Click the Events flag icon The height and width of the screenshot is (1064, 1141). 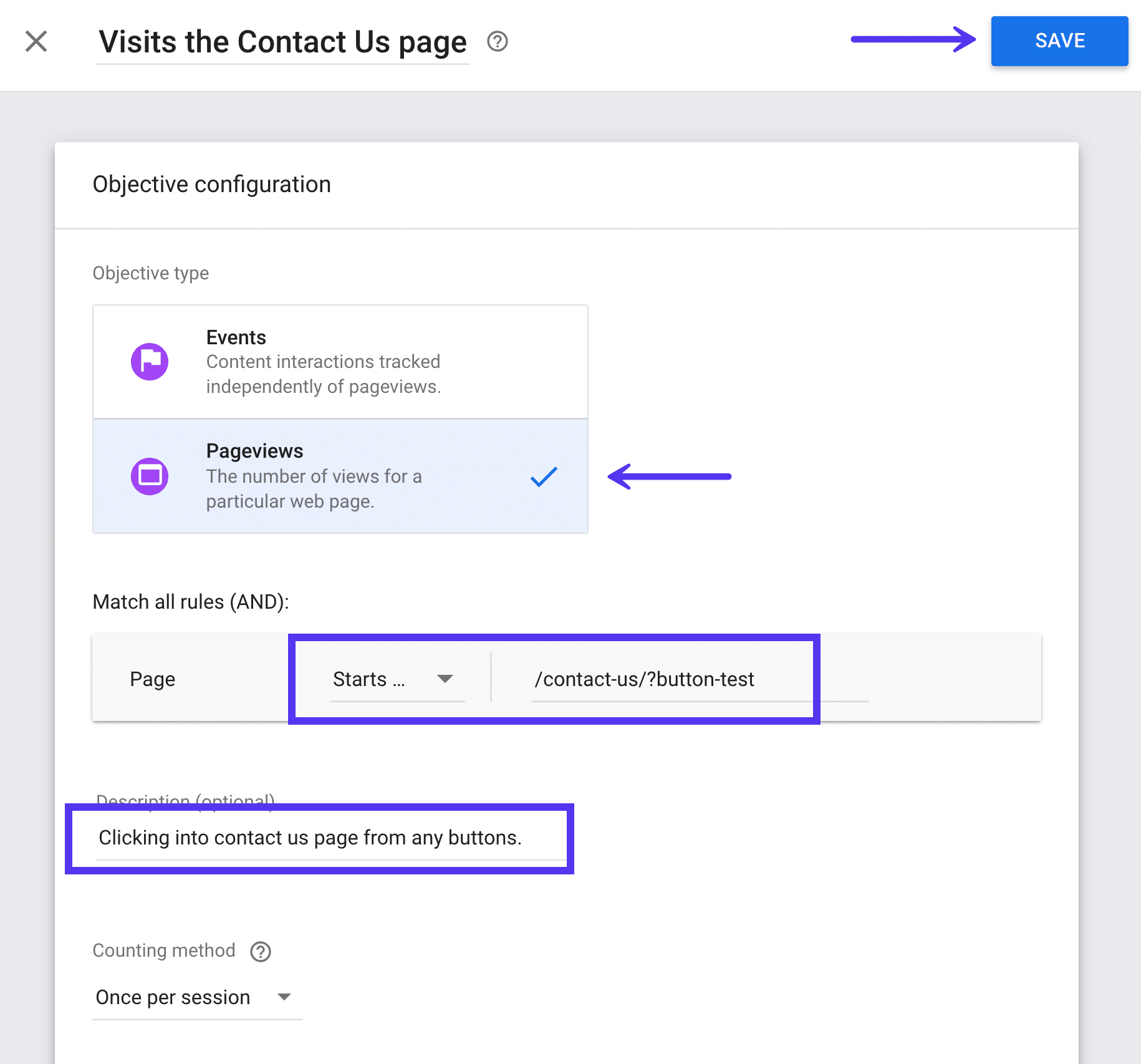(150, 361)
